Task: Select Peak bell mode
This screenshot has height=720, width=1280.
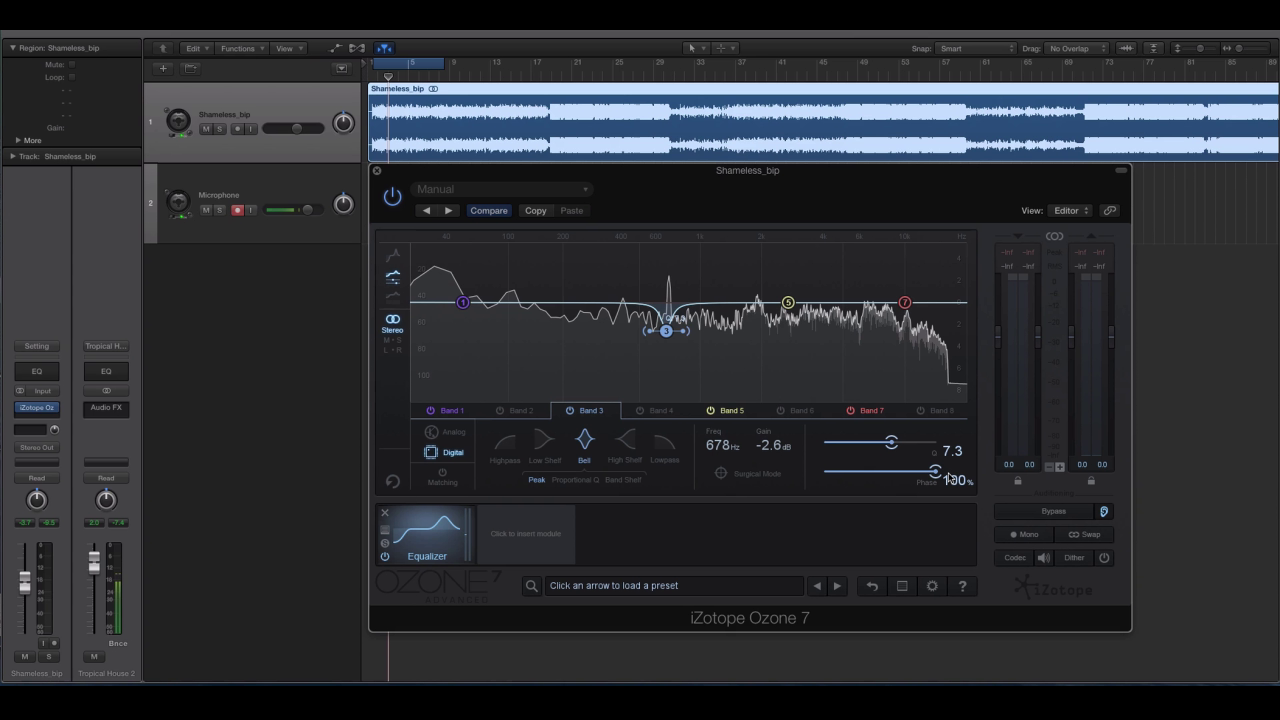Action: (x=537, y=480)
